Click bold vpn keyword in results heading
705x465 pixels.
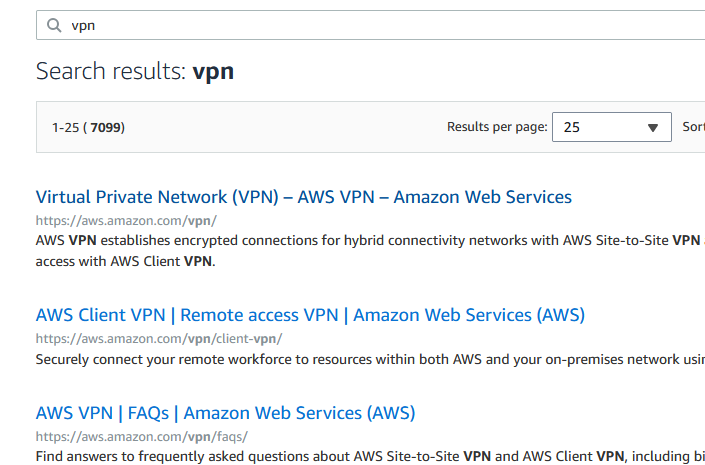click(213, 71)
